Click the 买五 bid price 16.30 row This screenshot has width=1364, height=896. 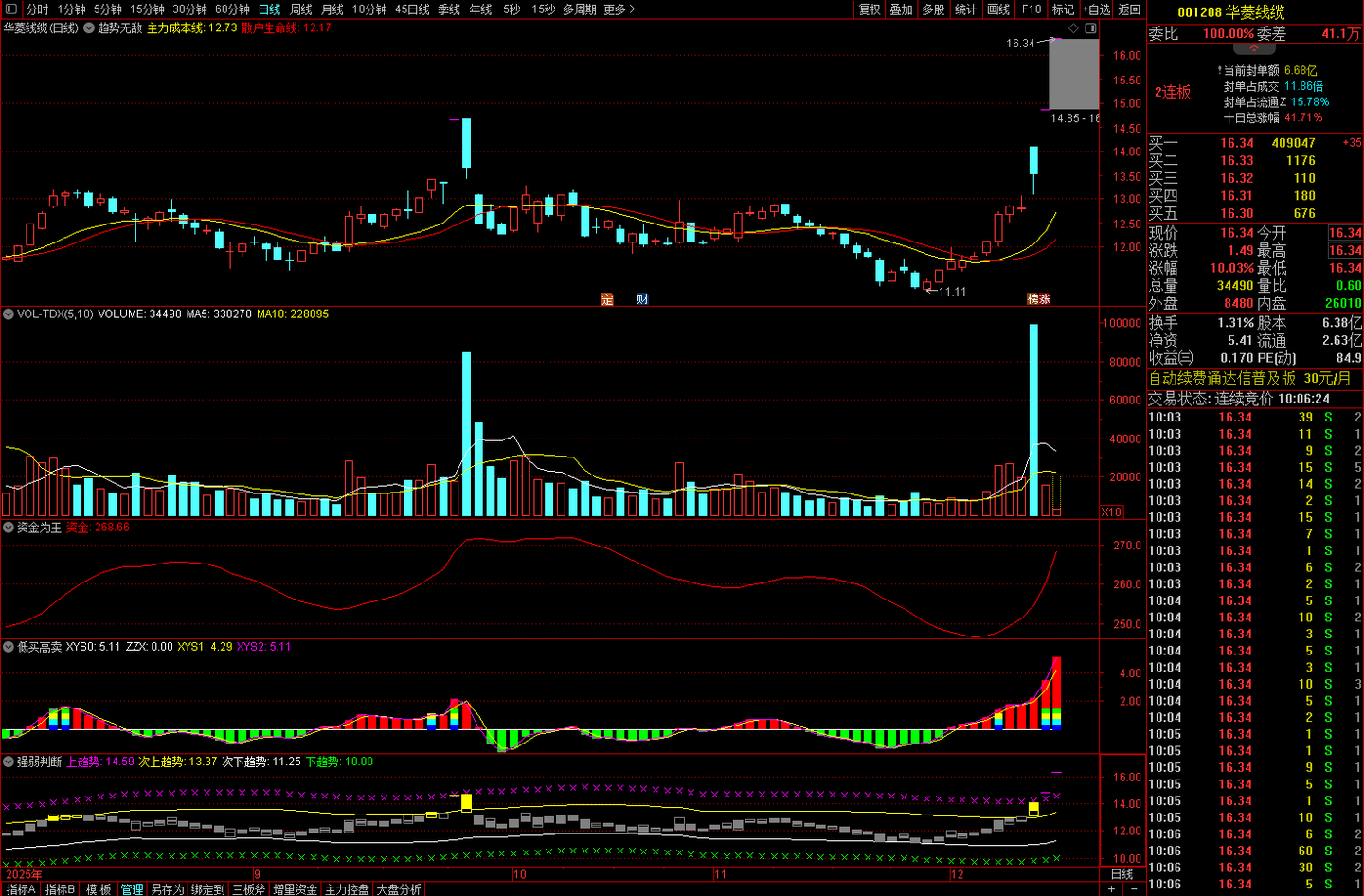(x=1255, y=213)
